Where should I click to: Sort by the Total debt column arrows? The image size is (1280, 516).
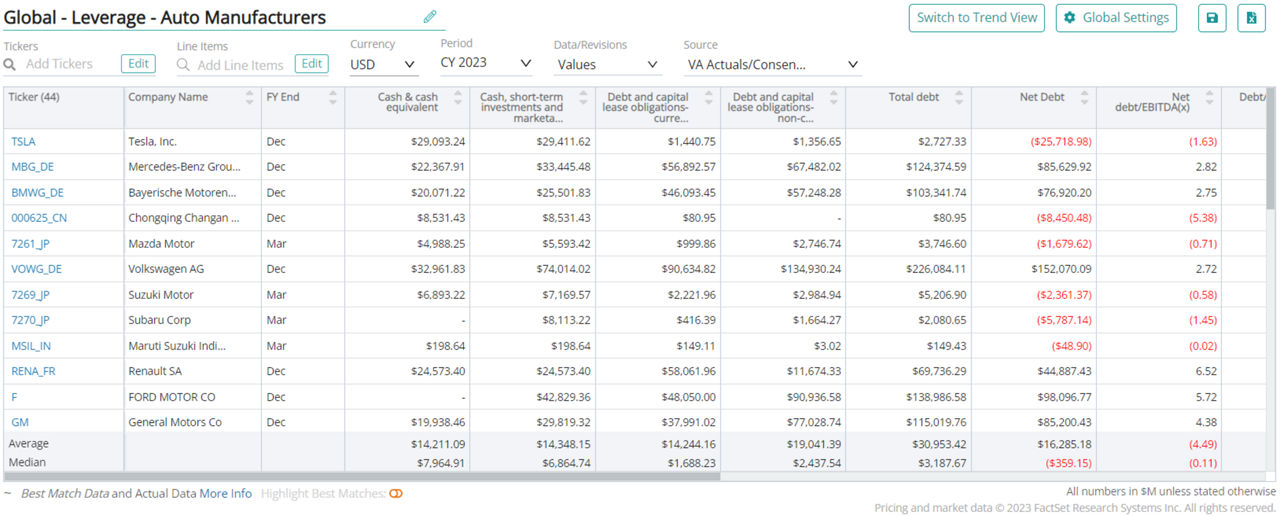pos(959,98)
